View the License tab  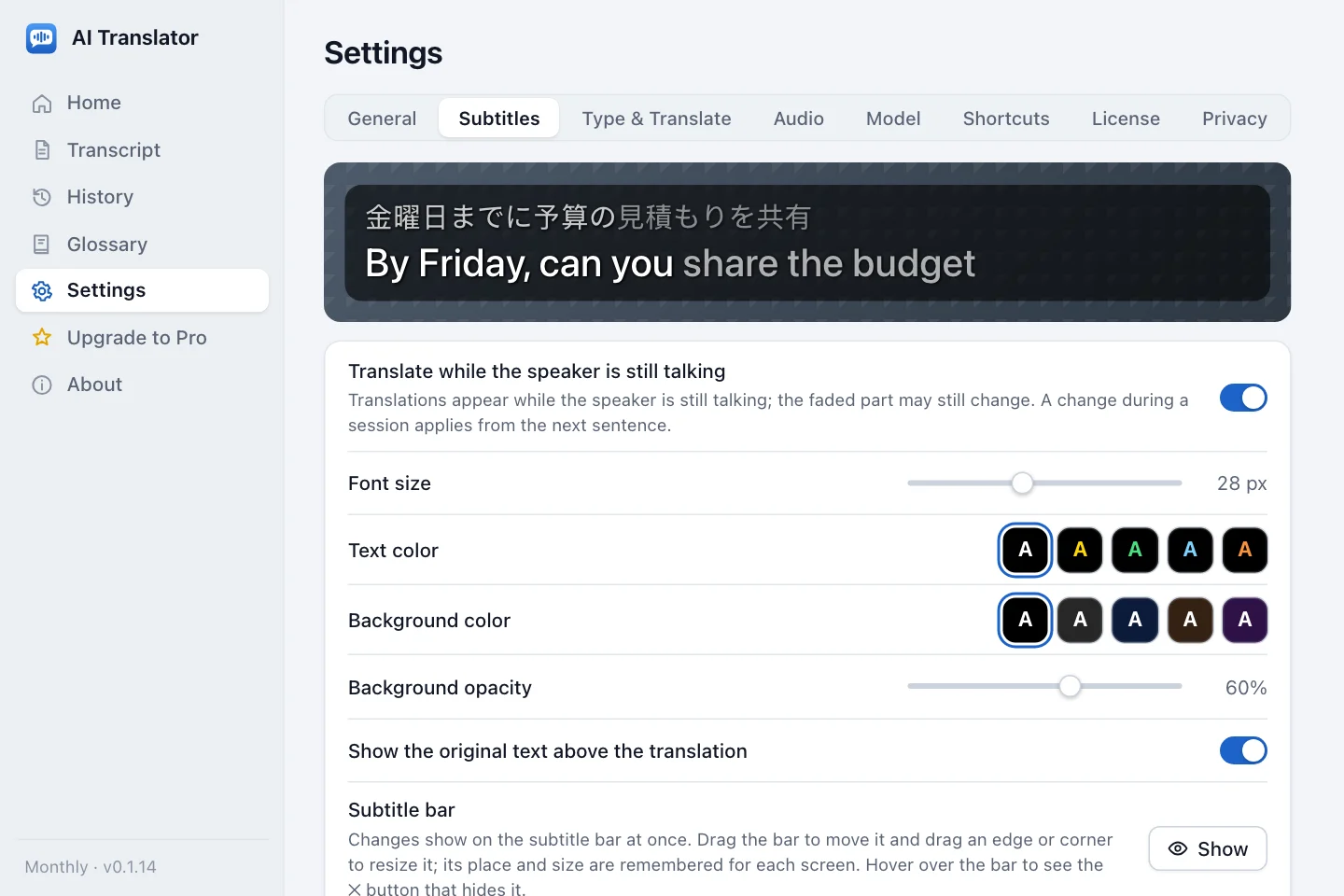(1126, 119)
